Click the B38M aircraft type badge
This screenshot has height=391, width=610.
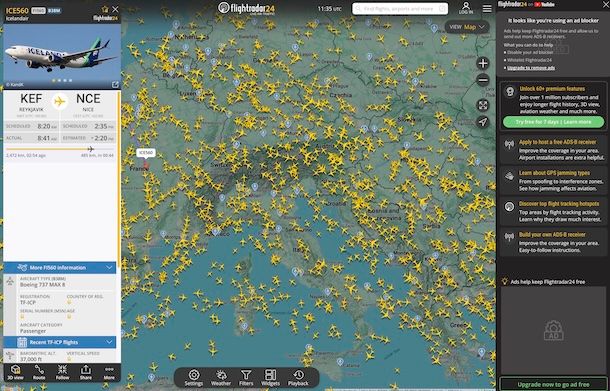click(54, 11)
